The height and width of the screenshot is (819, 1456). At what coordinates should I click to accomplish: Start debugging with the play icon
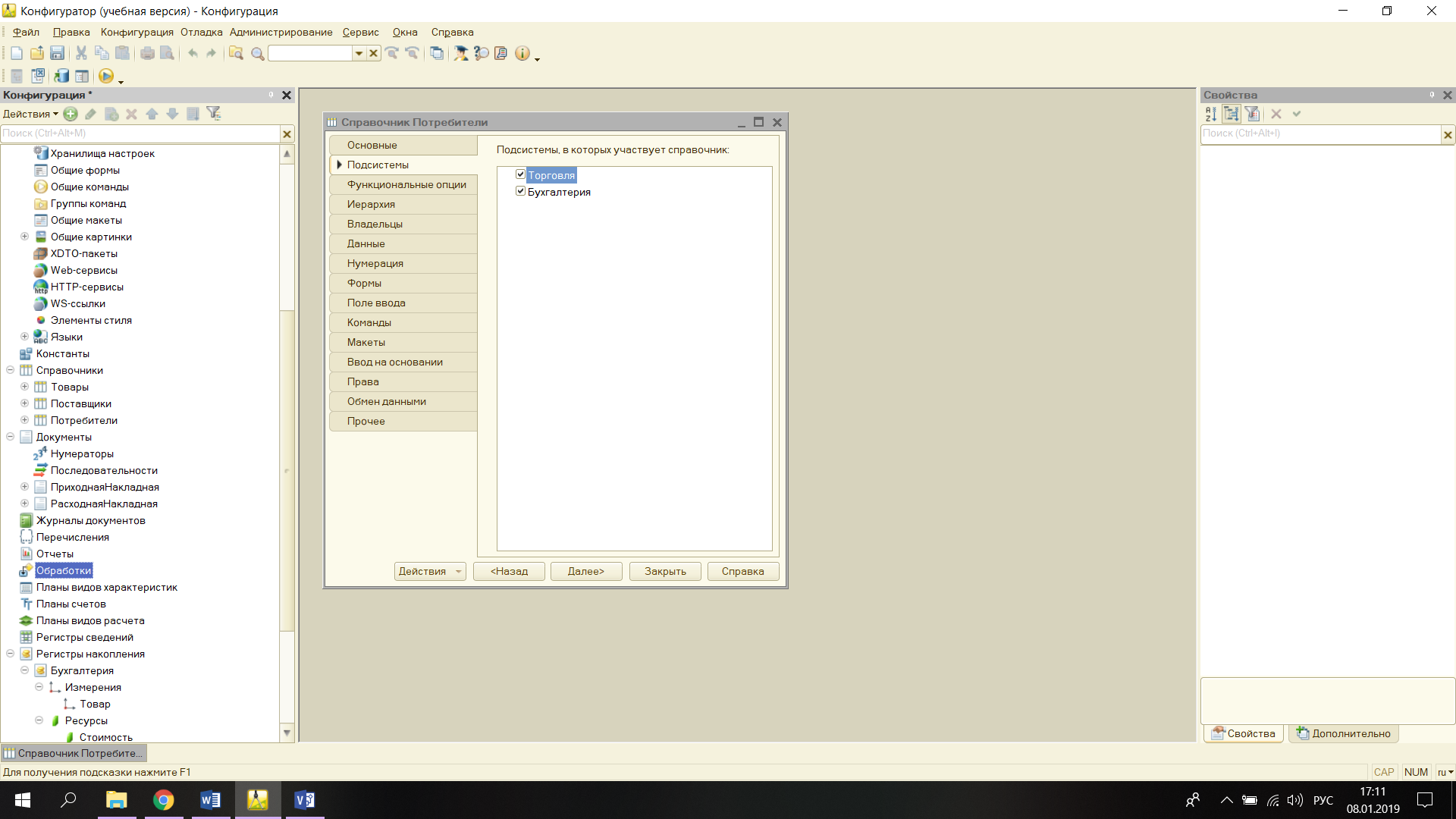click(106, 76)
